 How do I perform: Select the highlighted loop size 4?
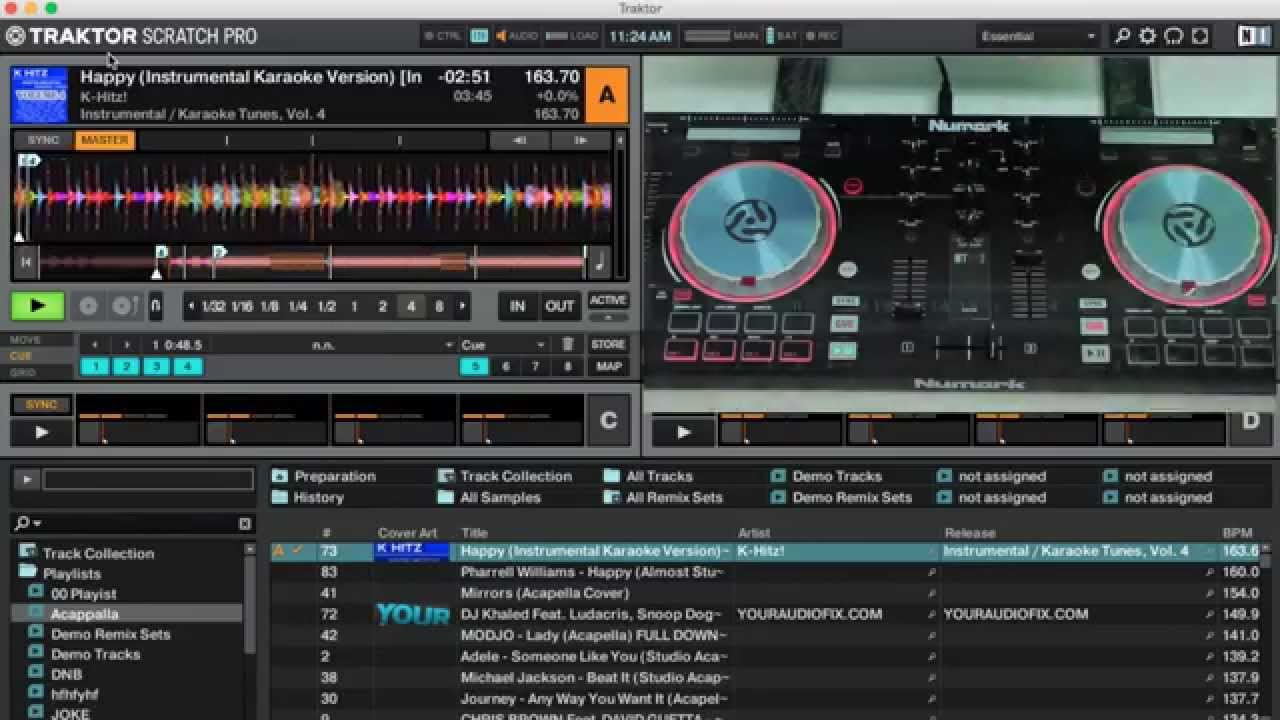(x=411, y=307)
